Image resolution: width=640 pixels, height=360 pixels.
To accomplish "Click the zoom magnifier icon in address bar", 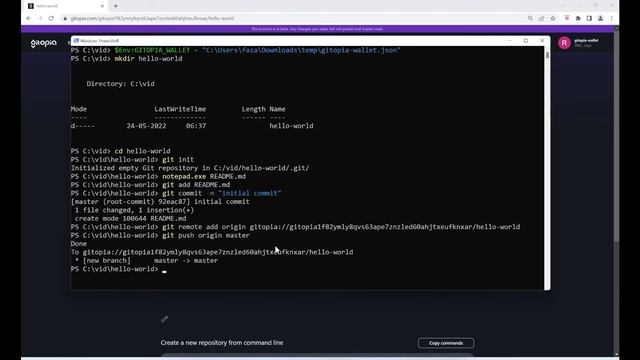I will [x=530, y=18].
